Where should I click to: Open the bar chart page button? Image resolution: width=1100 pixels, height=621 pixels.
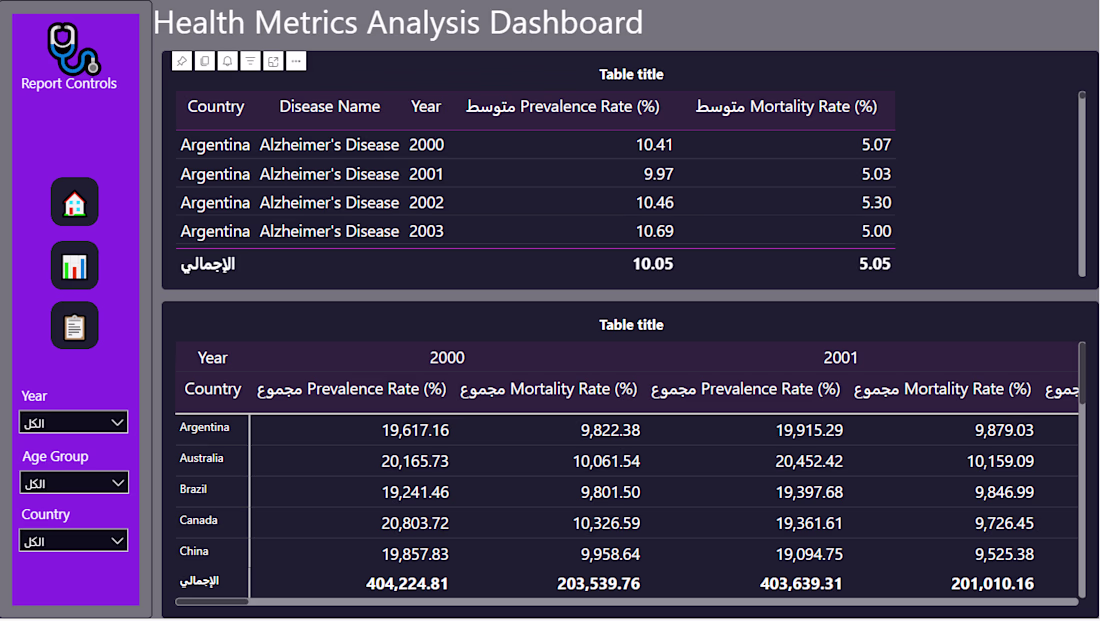pyautogui.click(x=74, y=266)
